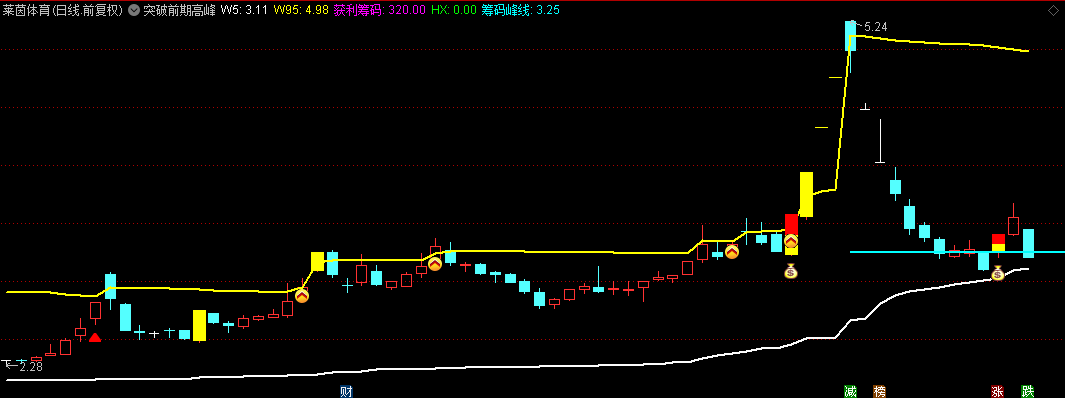Click the 5.24 high price label
Viewport: 1065px width, 398px height.
876,27
